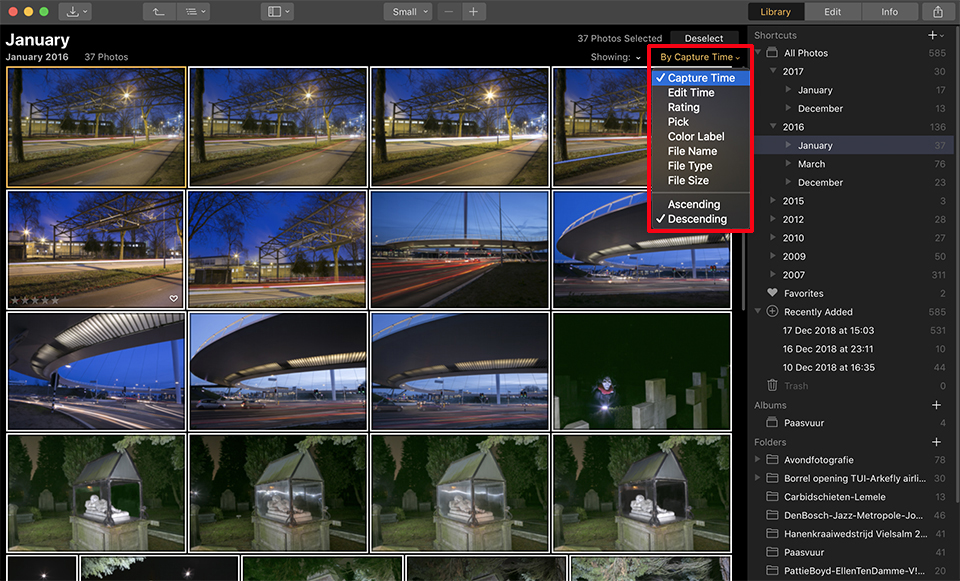This screenshot has width=960, height=581.
Task: Click the plus zoom in button
Action: (473, 12)
